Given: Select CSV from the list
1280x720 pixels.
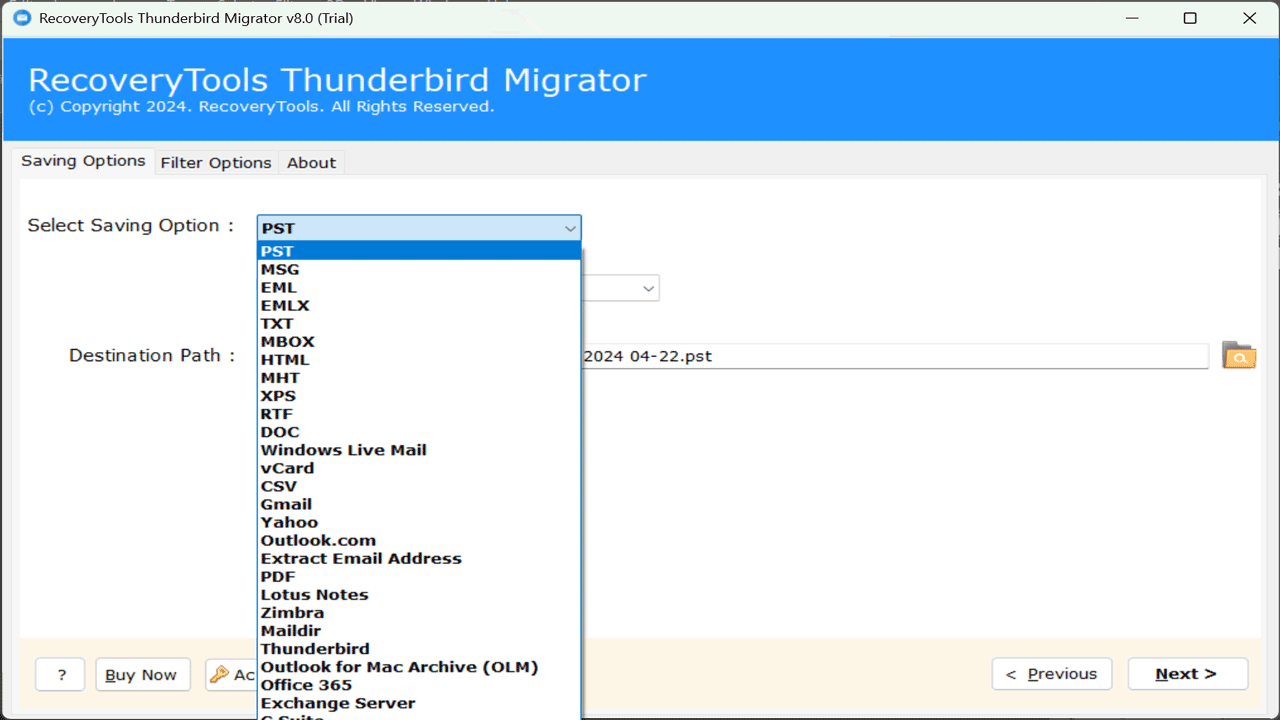Looking at the screenshot, I should coord(419,486).
